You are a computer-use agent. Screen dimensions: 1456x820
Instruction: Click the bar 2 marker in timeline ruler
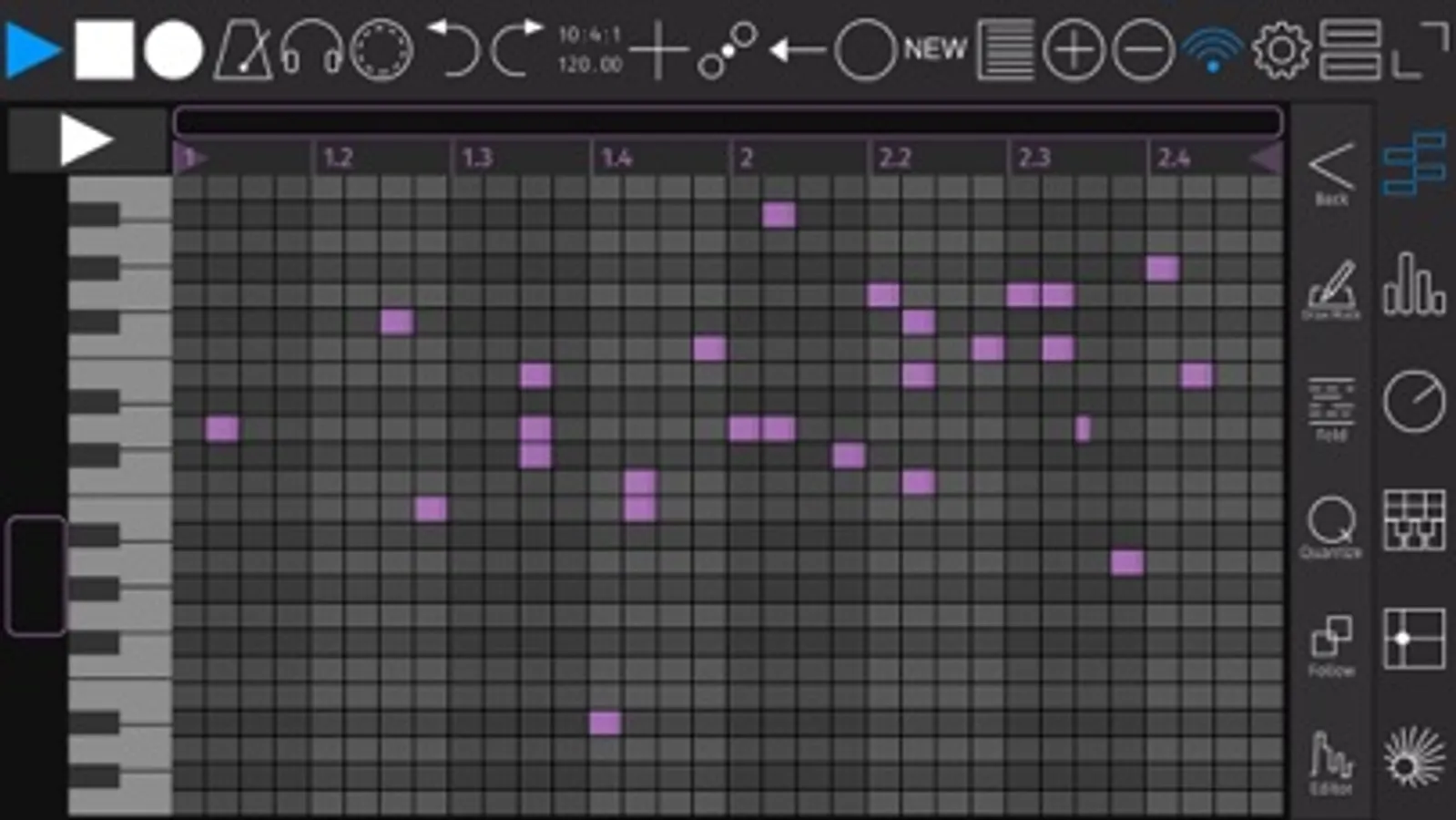(x=746, y=159)
